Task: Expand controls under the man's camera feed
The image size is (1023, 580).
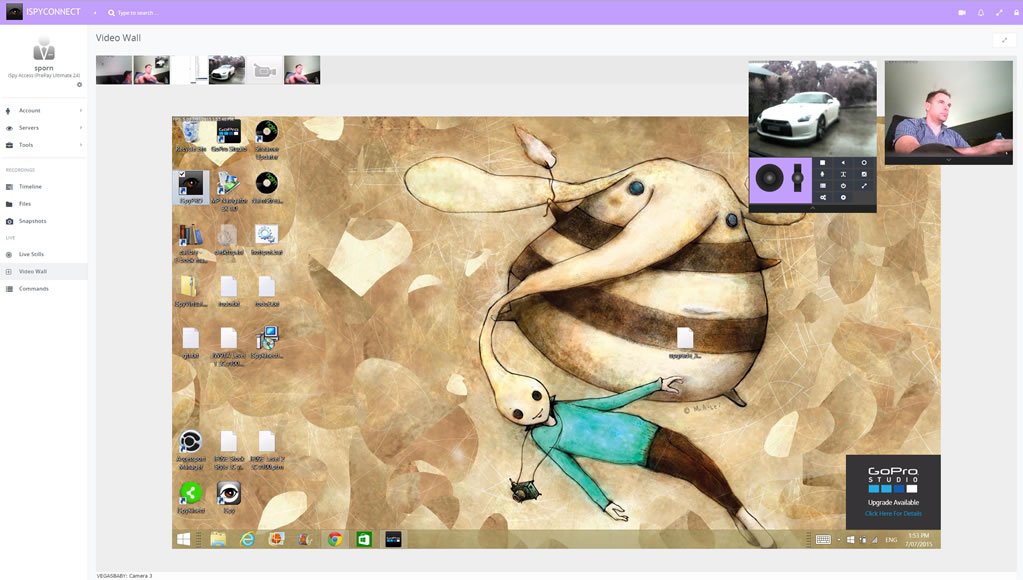Action: tap(949, 160)
